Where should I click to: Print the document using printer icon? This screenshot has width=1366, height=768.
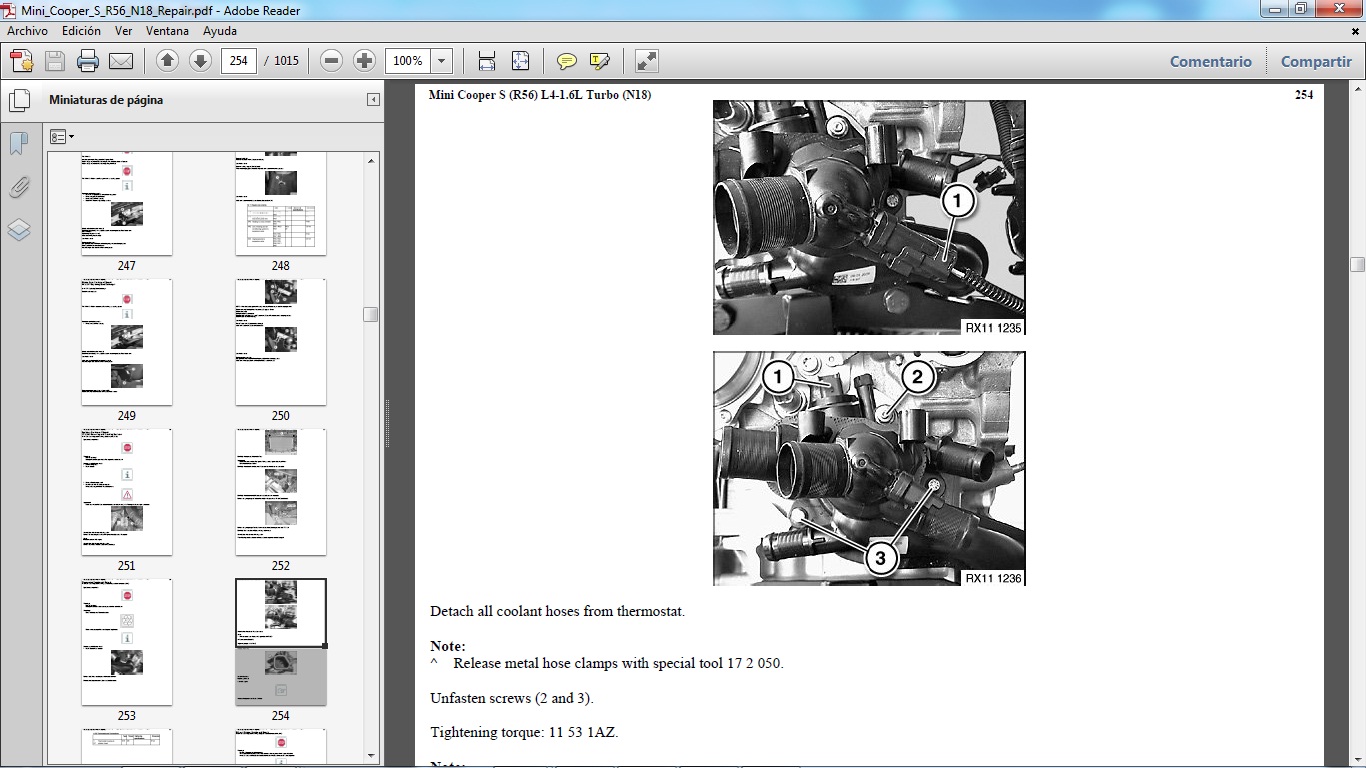coord(88,61)
